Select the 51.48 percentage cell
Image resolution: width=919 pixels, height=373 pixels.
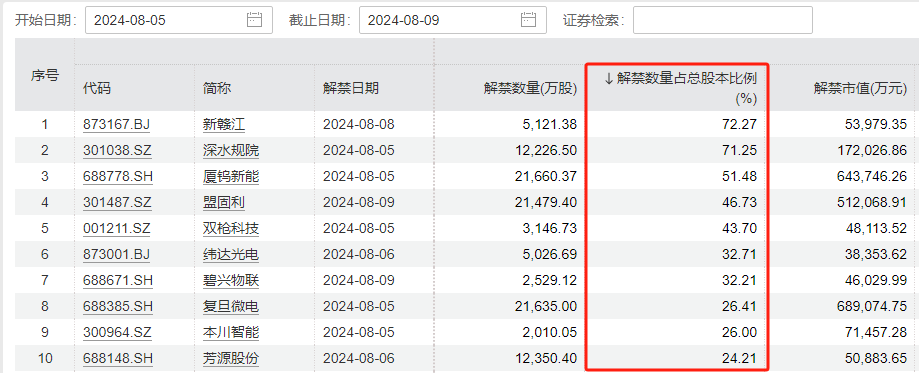click(x=741, y=177)
